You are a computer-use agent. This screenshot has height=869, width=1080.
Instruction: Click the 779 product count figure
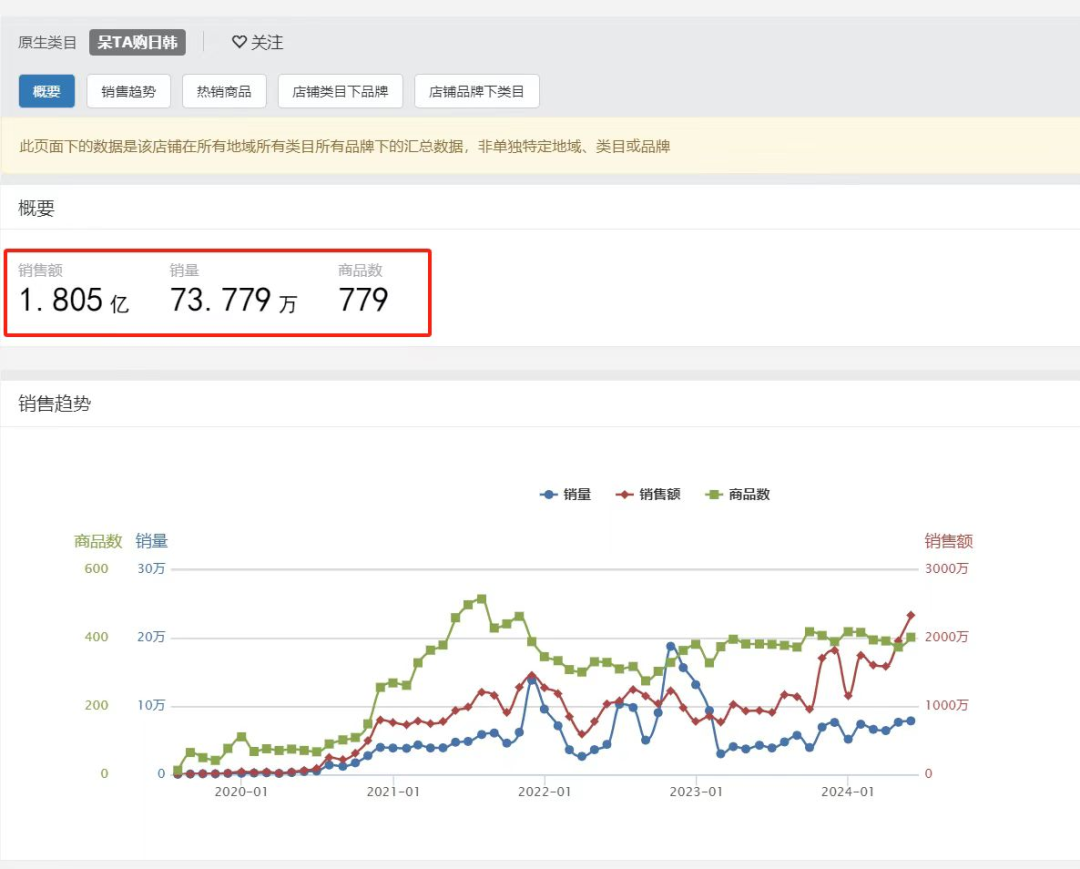pos(363,299)
